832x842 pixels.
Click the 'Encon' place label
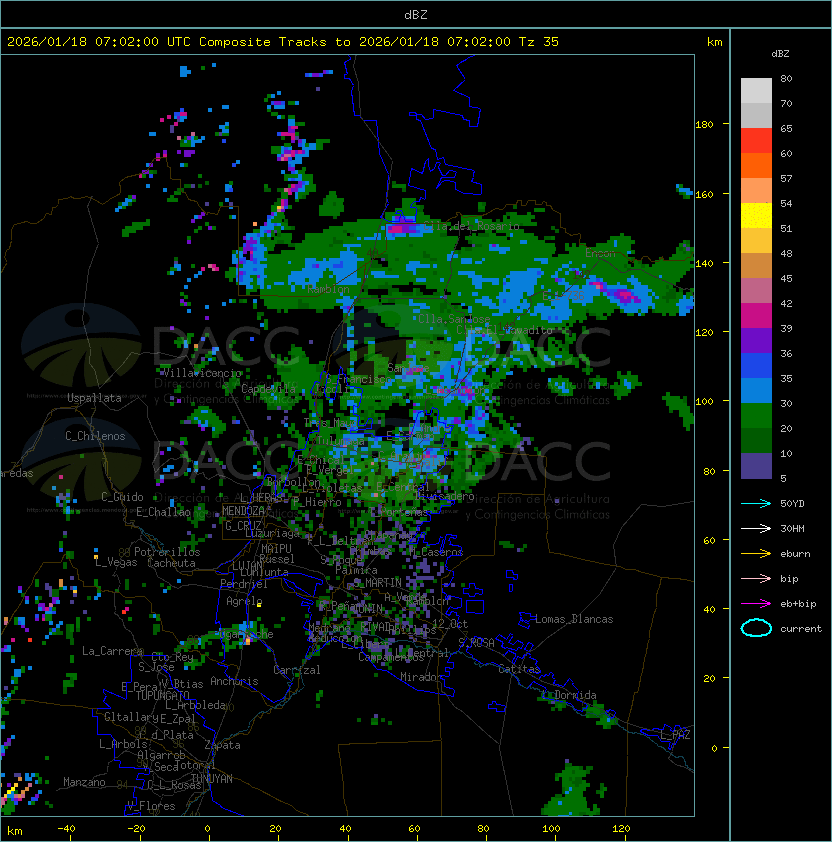(x=601, y=253)
